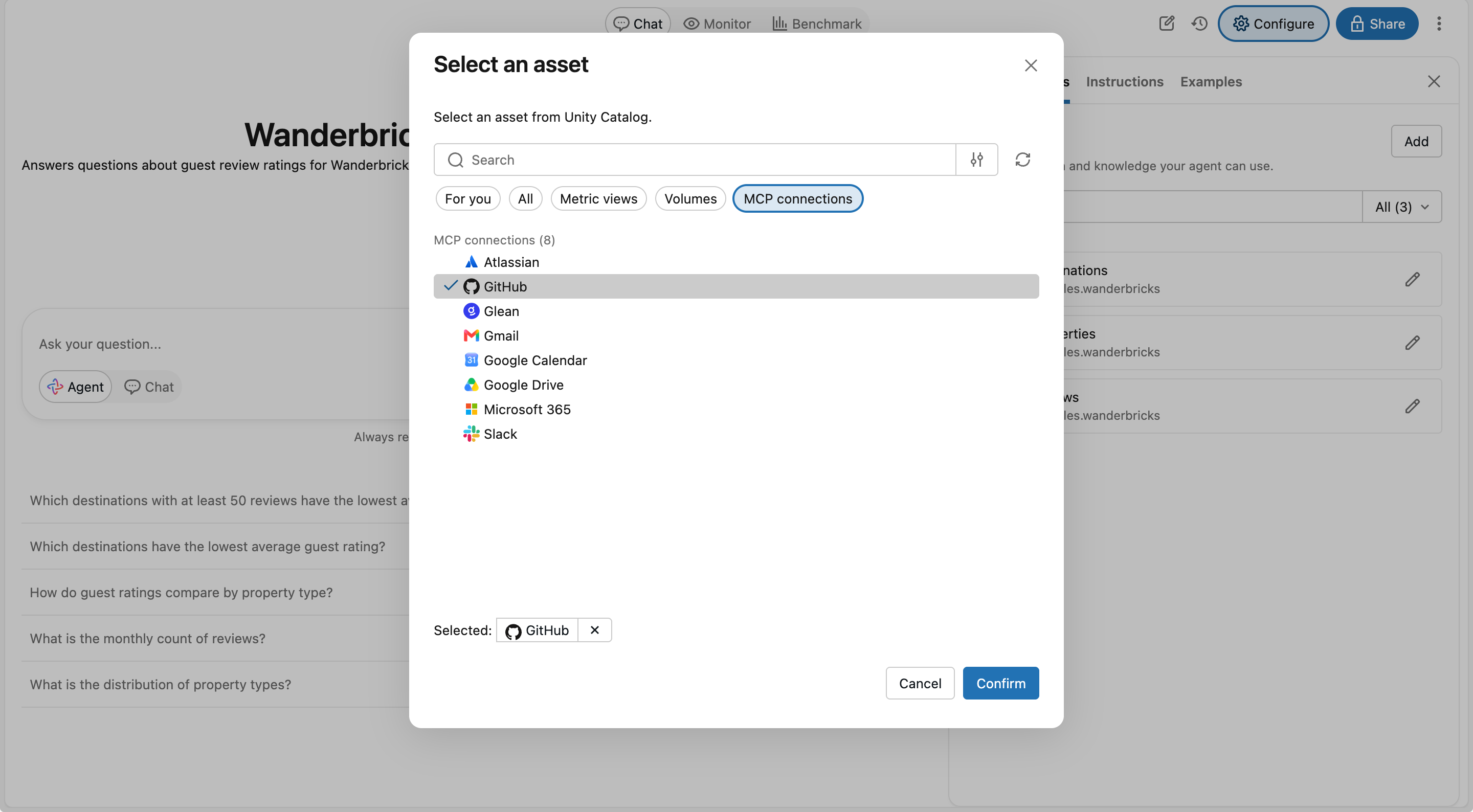Select Chat mode in question box
The height and width of the screenshot is (812, 1473).
[x=149, y=387]
